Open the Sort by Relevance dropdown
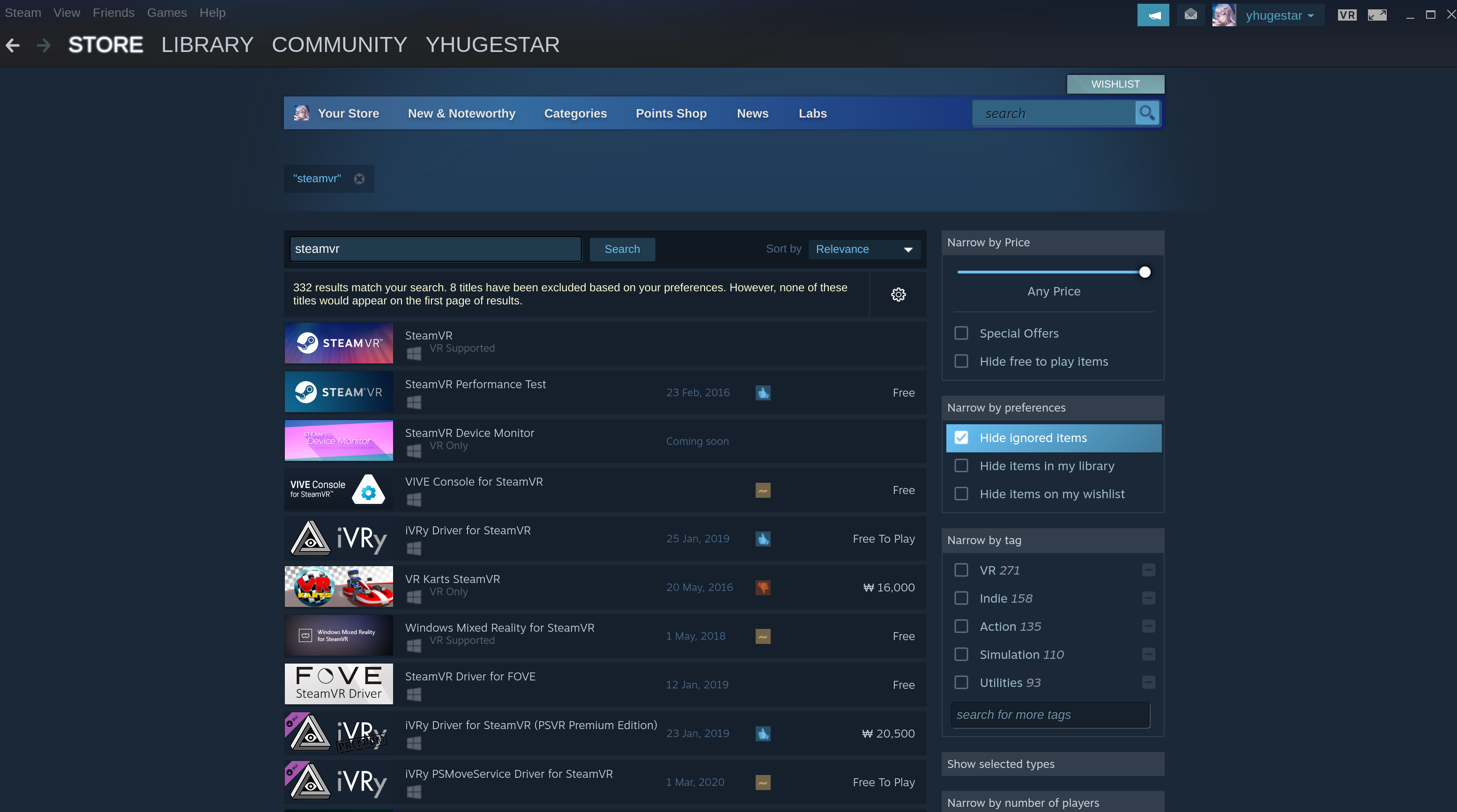The height and width of the screenshot is (812, 1457). [864, 250]
